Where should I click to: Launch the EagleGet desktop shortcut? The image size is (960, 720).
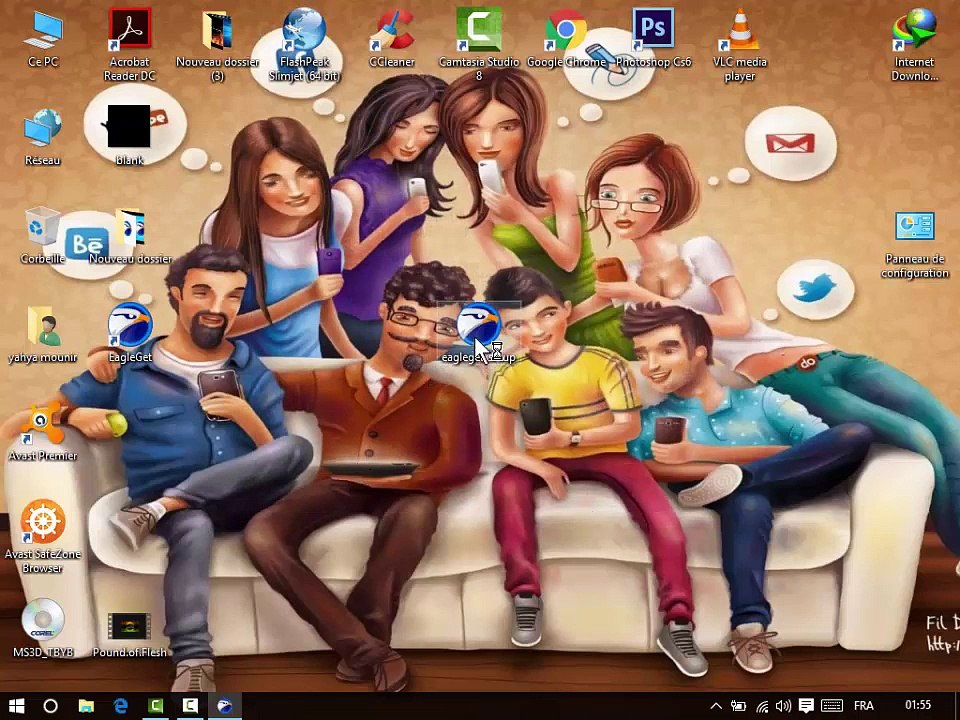point(130,333)
